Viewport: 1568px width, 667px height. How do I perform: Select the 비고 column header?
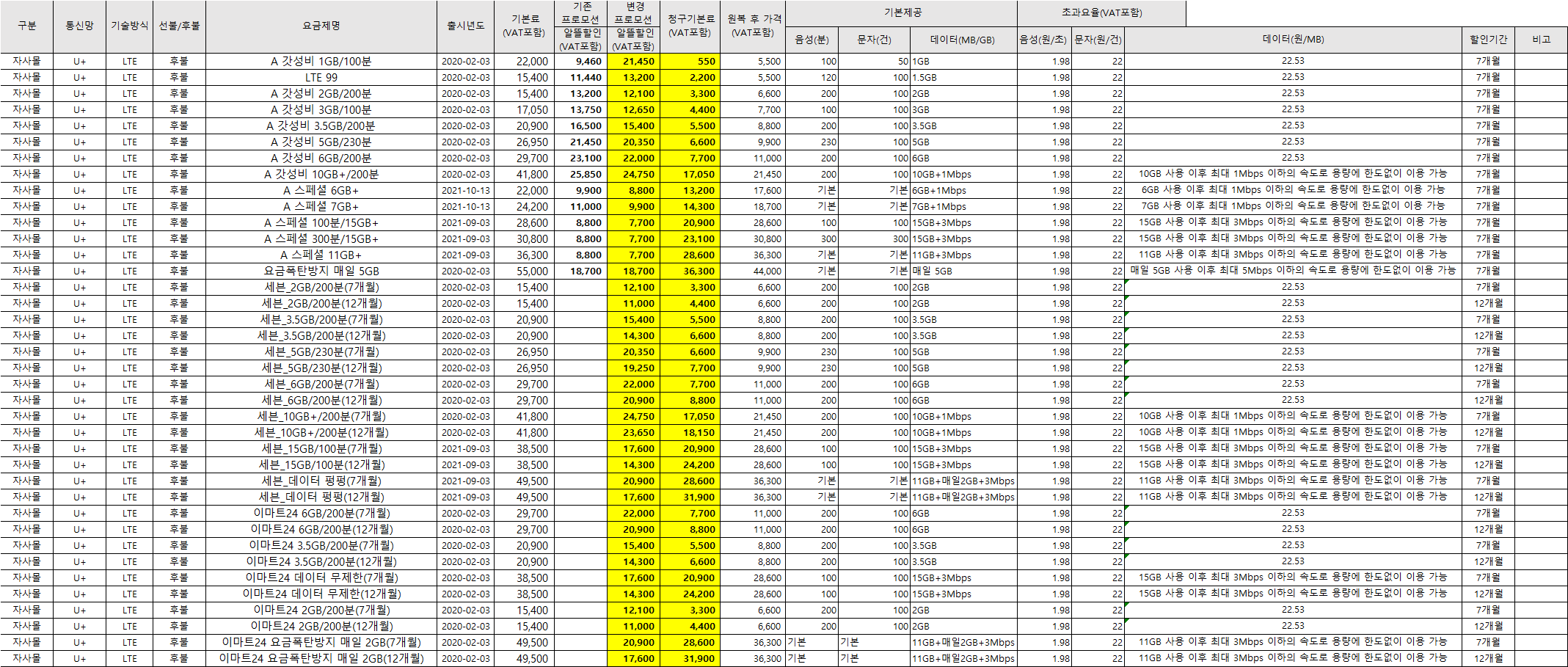(x=1541, y=40)
